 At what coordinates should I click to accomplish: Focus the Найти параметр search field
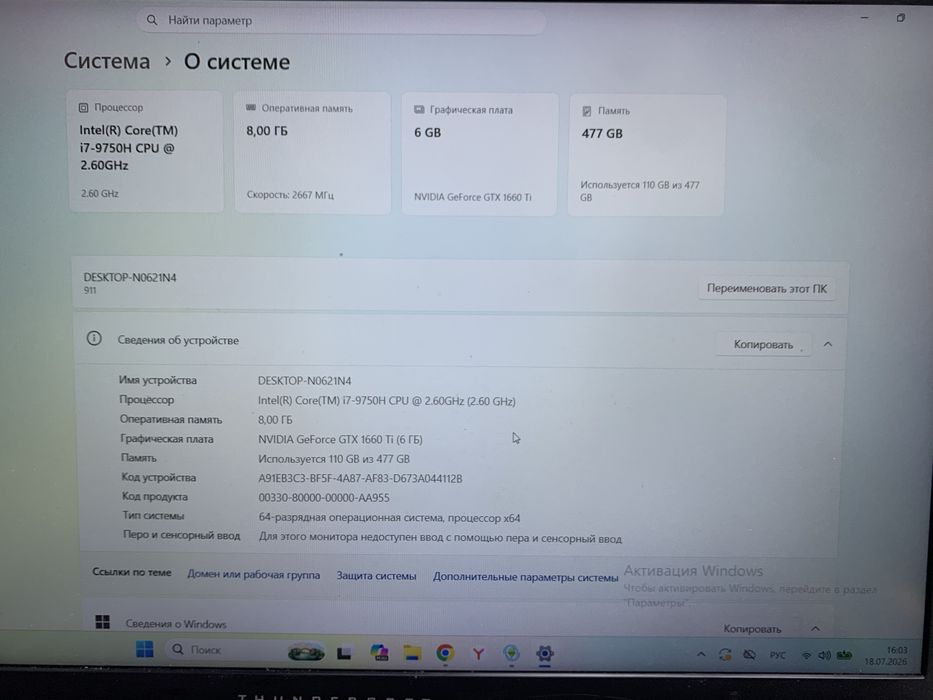click(342, 21)
